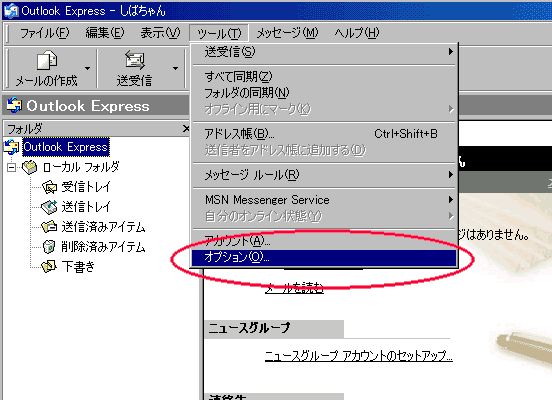Click the Send/Receive (送受信) toolbar icon
Screen dimensions: 552x400
(x=135, y=60)
